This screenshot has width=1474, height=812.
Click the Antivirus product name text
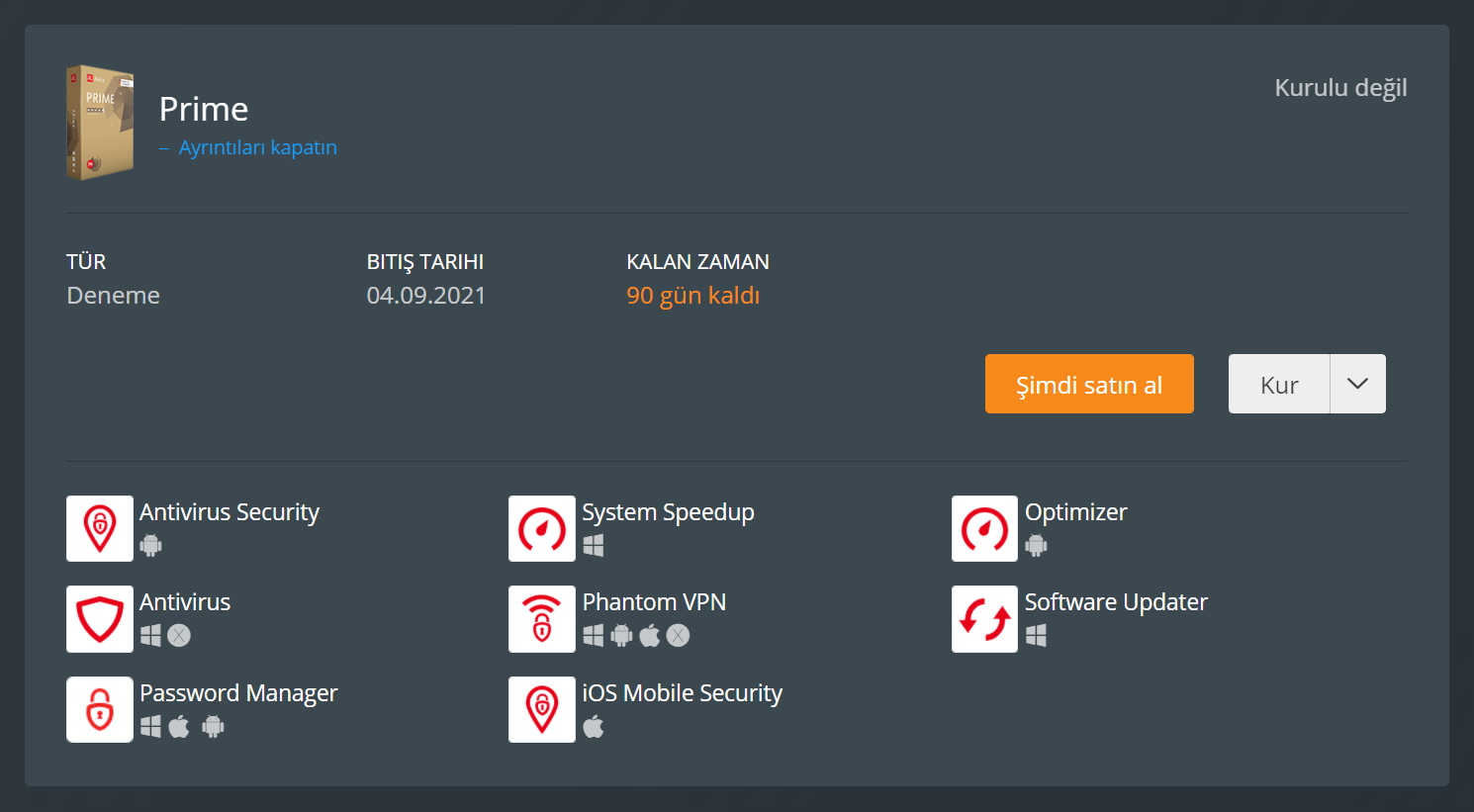[x=185, y=602]
